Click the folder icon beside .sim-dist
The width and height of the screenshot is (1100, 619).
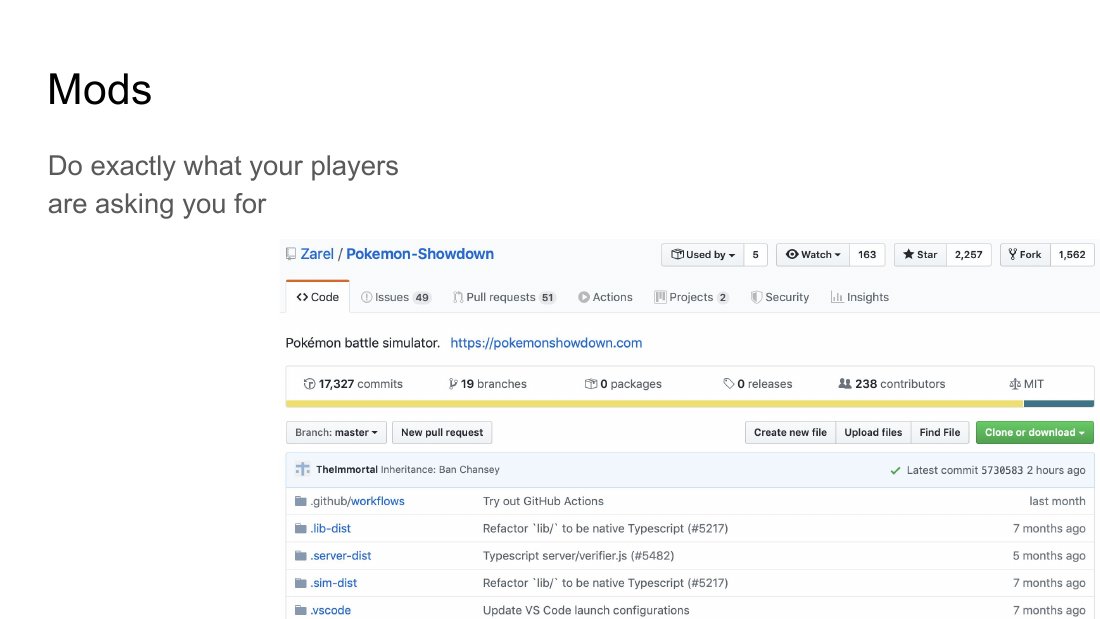click(x=301, y=583)
